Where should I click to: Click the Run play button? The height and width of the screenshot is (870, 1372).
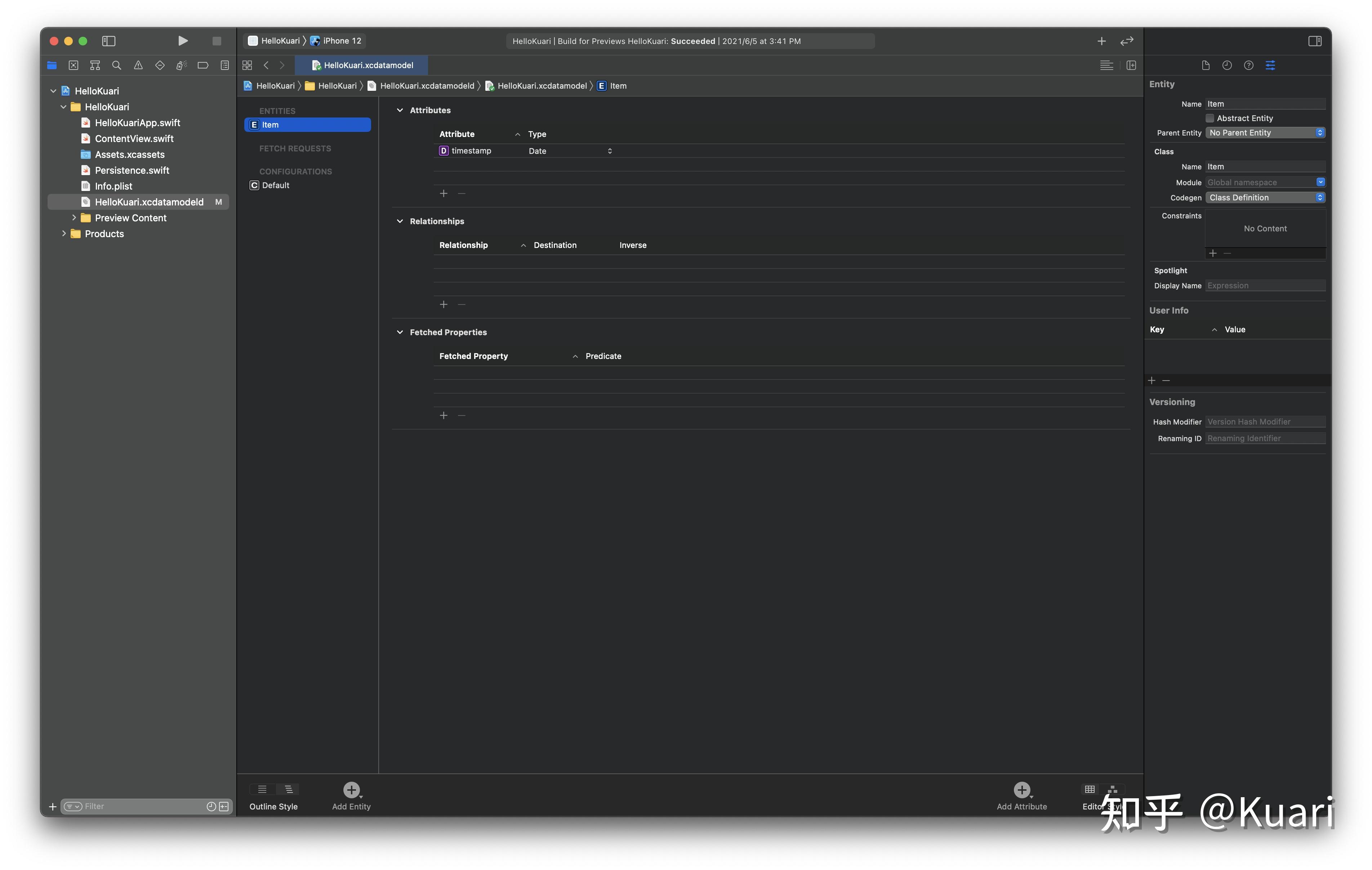pos(182,40)
